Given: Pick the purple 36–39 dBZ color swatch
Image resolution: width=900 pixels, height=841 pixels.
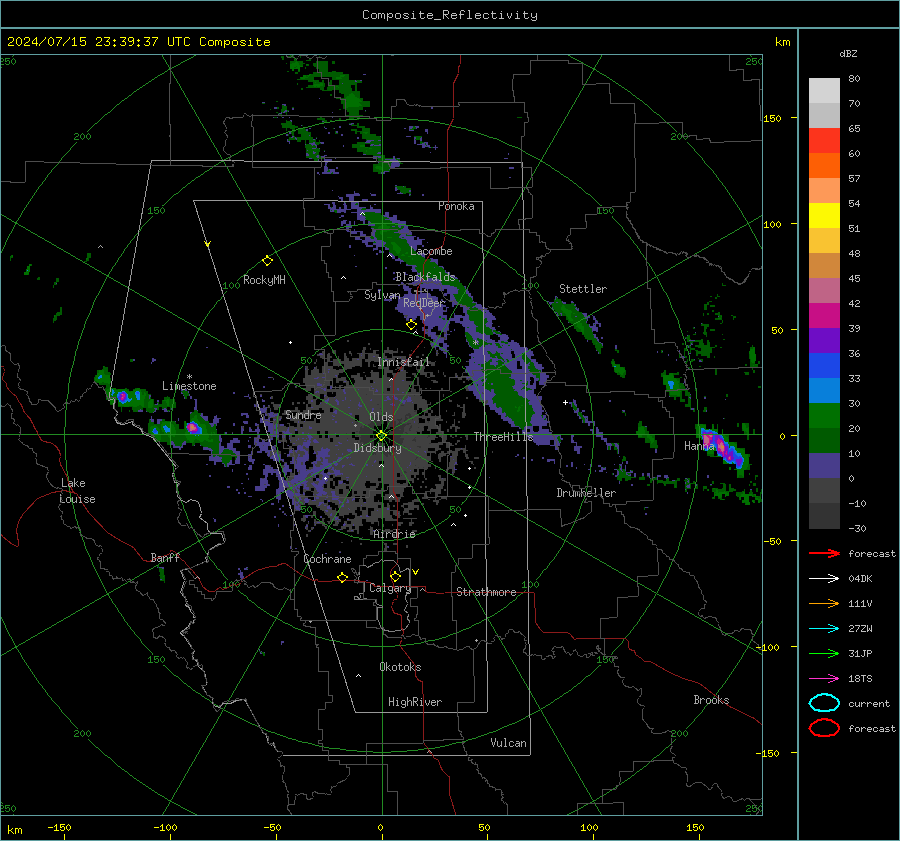Looking at the screenshot, I should [824, 340].
